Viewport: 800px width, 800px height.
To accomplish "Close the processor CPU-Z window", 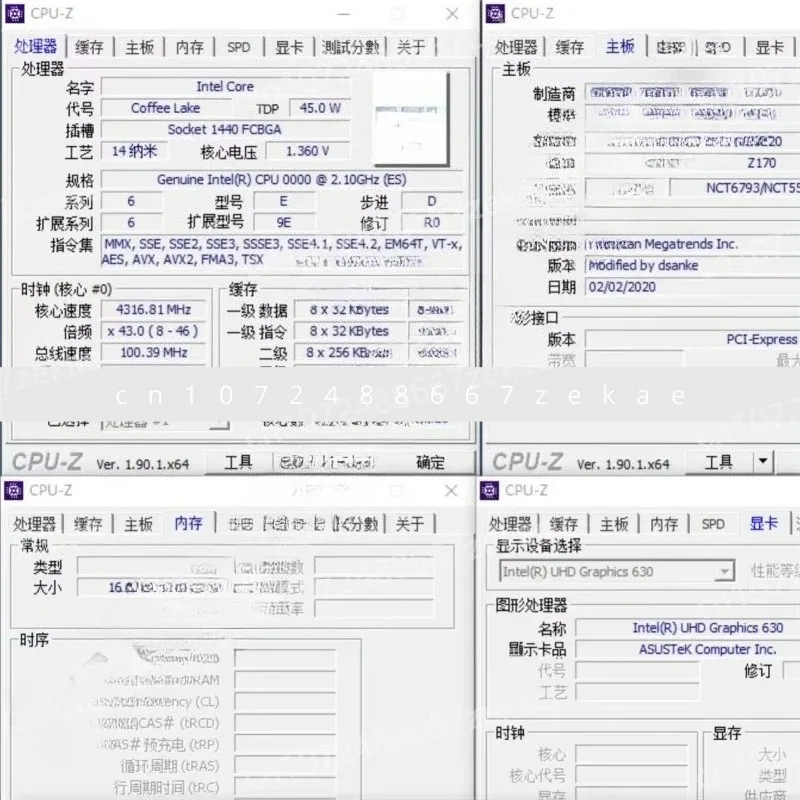I will pos(452,14).
